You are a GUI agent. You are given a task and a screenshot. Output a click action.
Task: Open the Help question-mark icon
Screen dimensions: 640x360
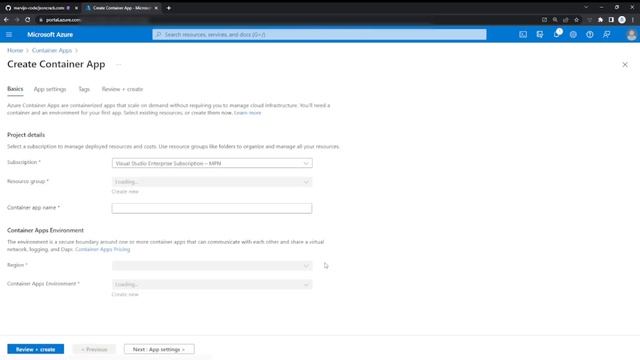[590, 35]
